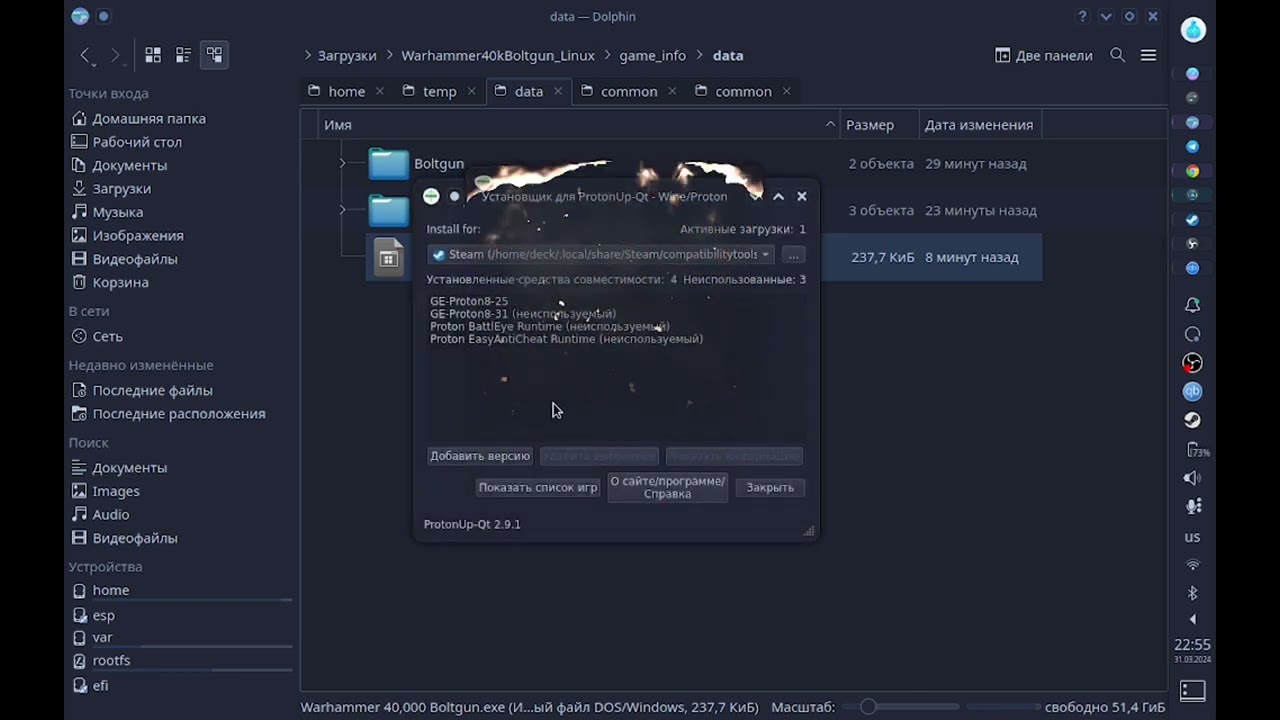Click the chevron before Загрузки breadcrumb
1280x720 pixels.
click(308, 56)
